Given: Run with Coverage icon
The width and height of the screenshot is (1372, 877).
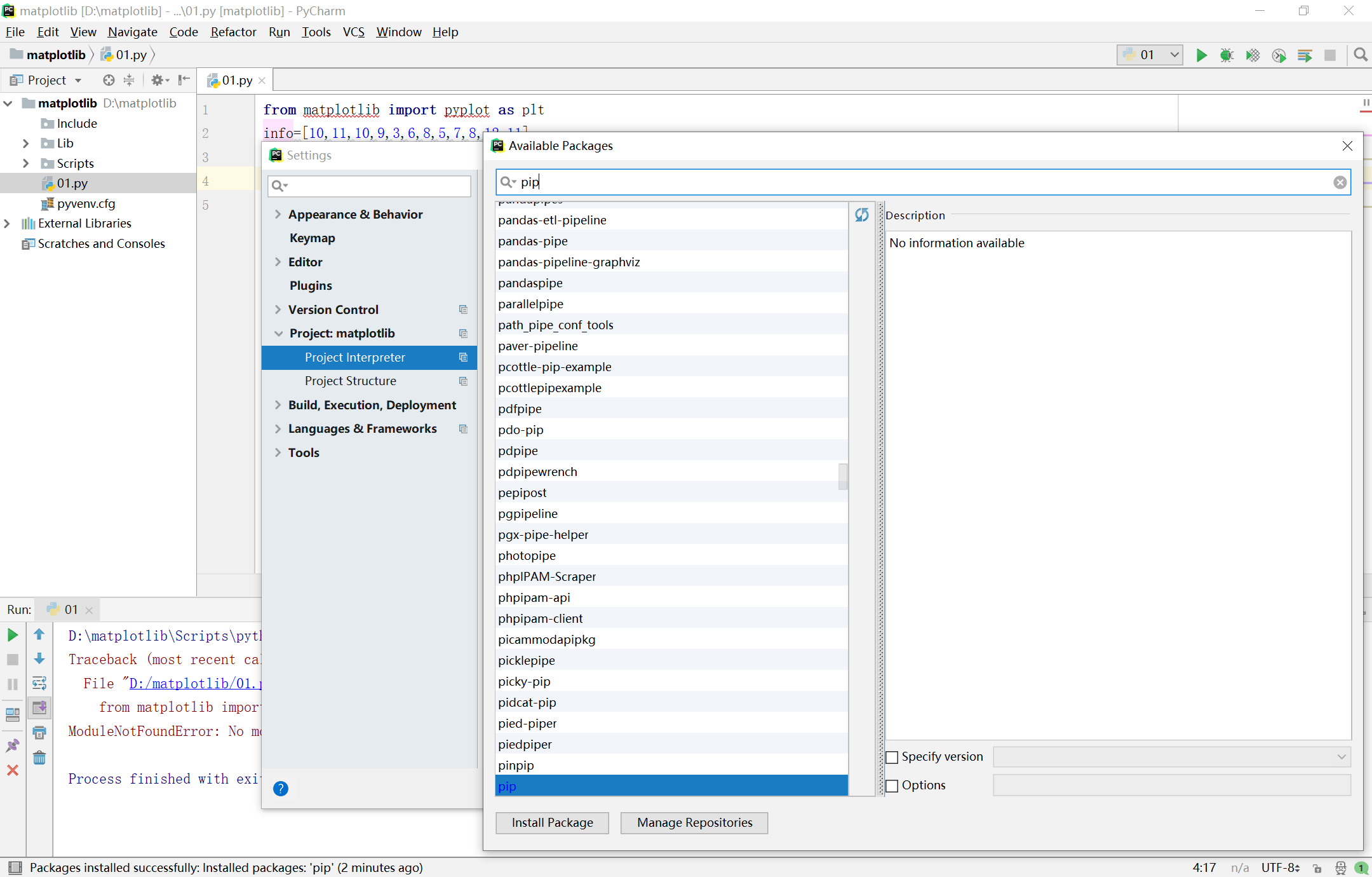Looking at the screenshot, I should pos(1253,55).
